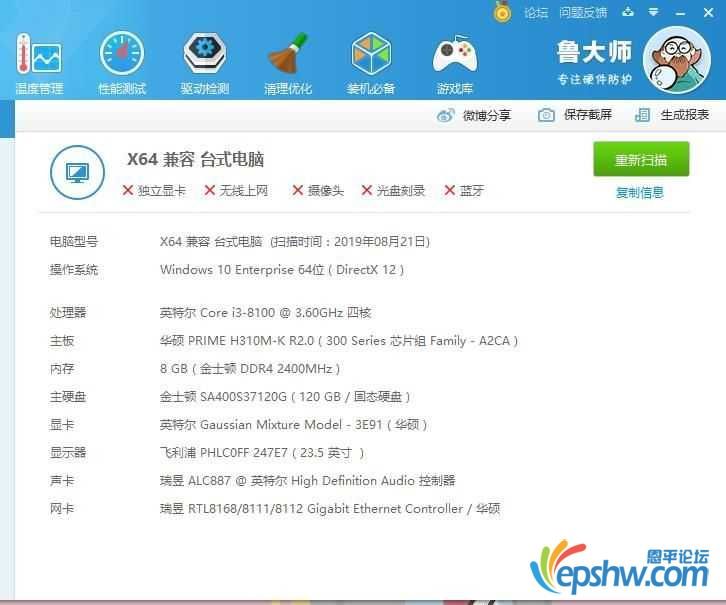
Task: Click the 摄像头 status indicator
Action: [318, 190]
